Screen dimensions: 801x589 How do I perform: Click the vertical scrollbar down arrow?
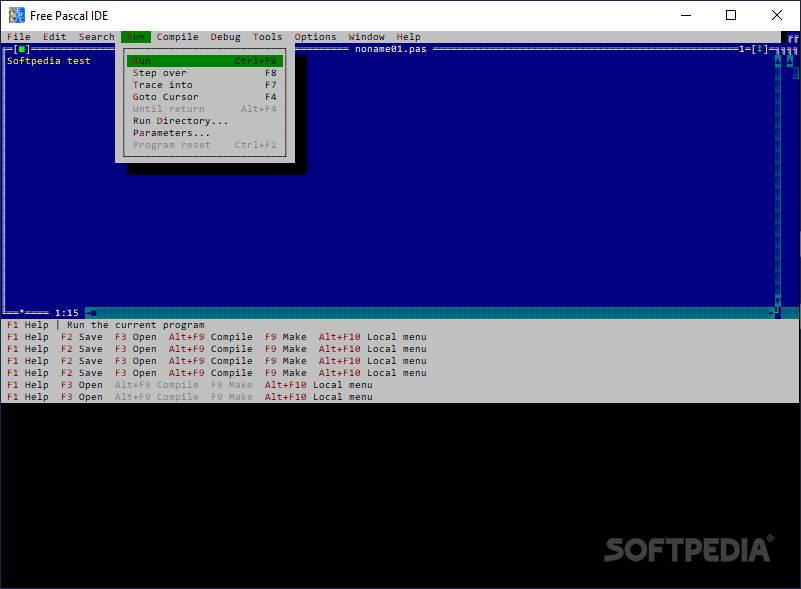(x=778, y=301)
